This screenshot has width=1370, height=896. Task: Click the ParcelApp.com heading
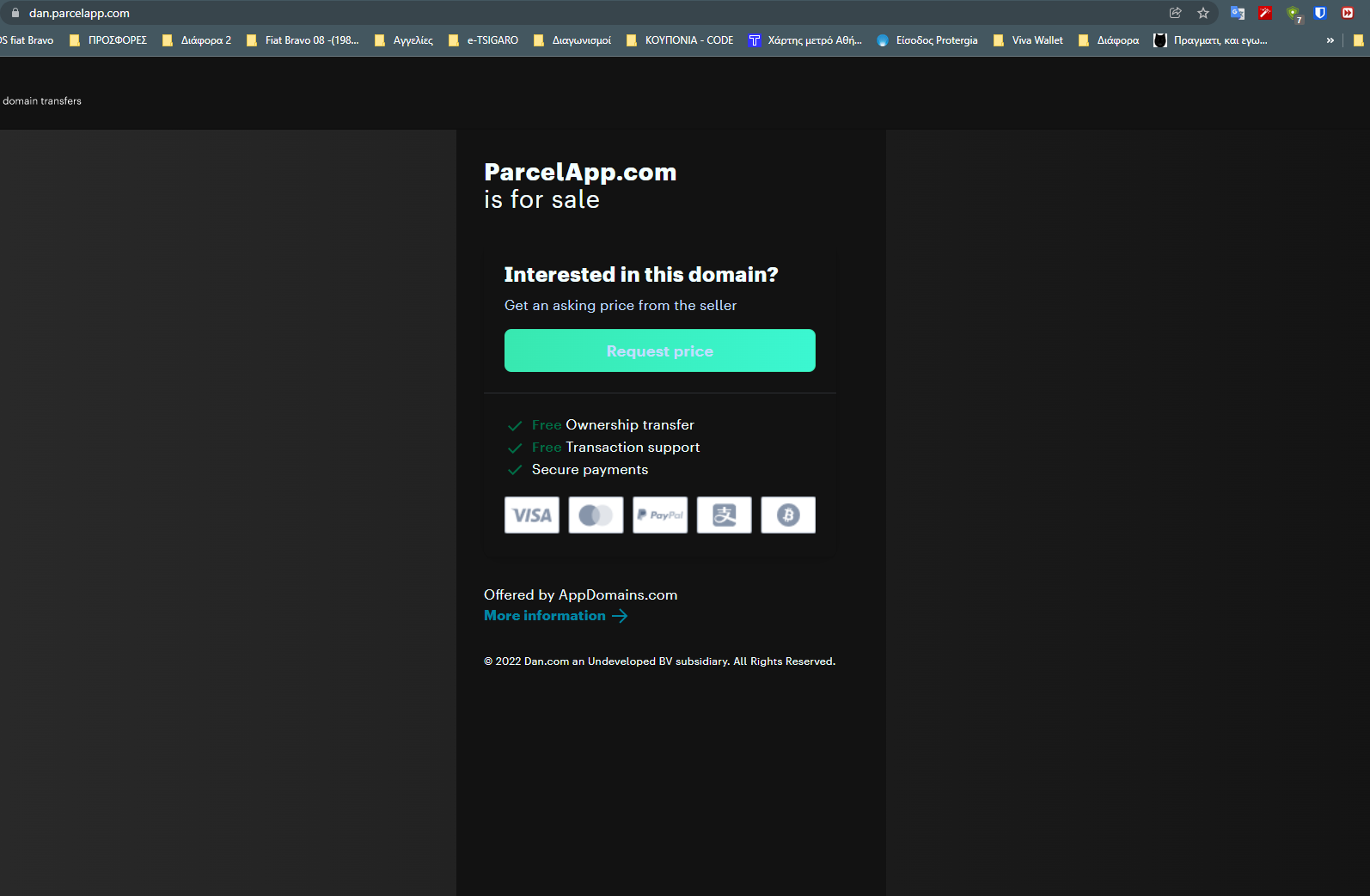point(580,172)
